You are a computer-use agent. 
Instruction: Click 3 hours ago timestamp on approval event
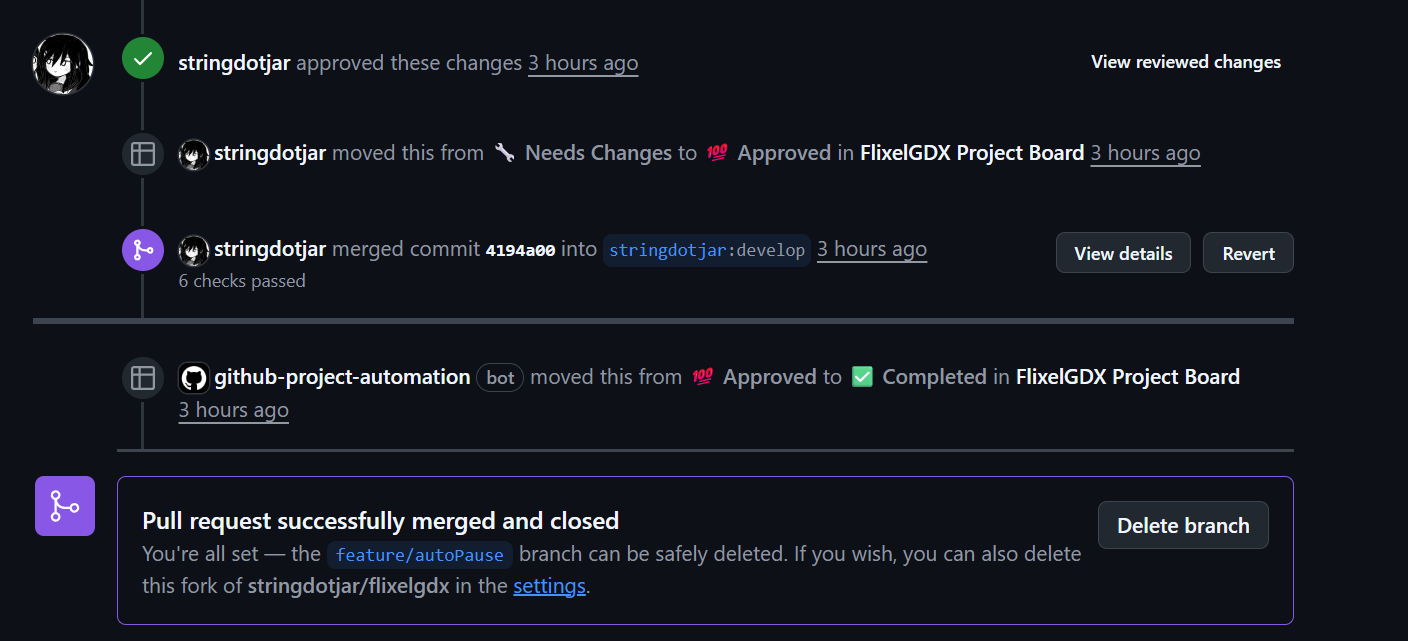coord(583,63)
